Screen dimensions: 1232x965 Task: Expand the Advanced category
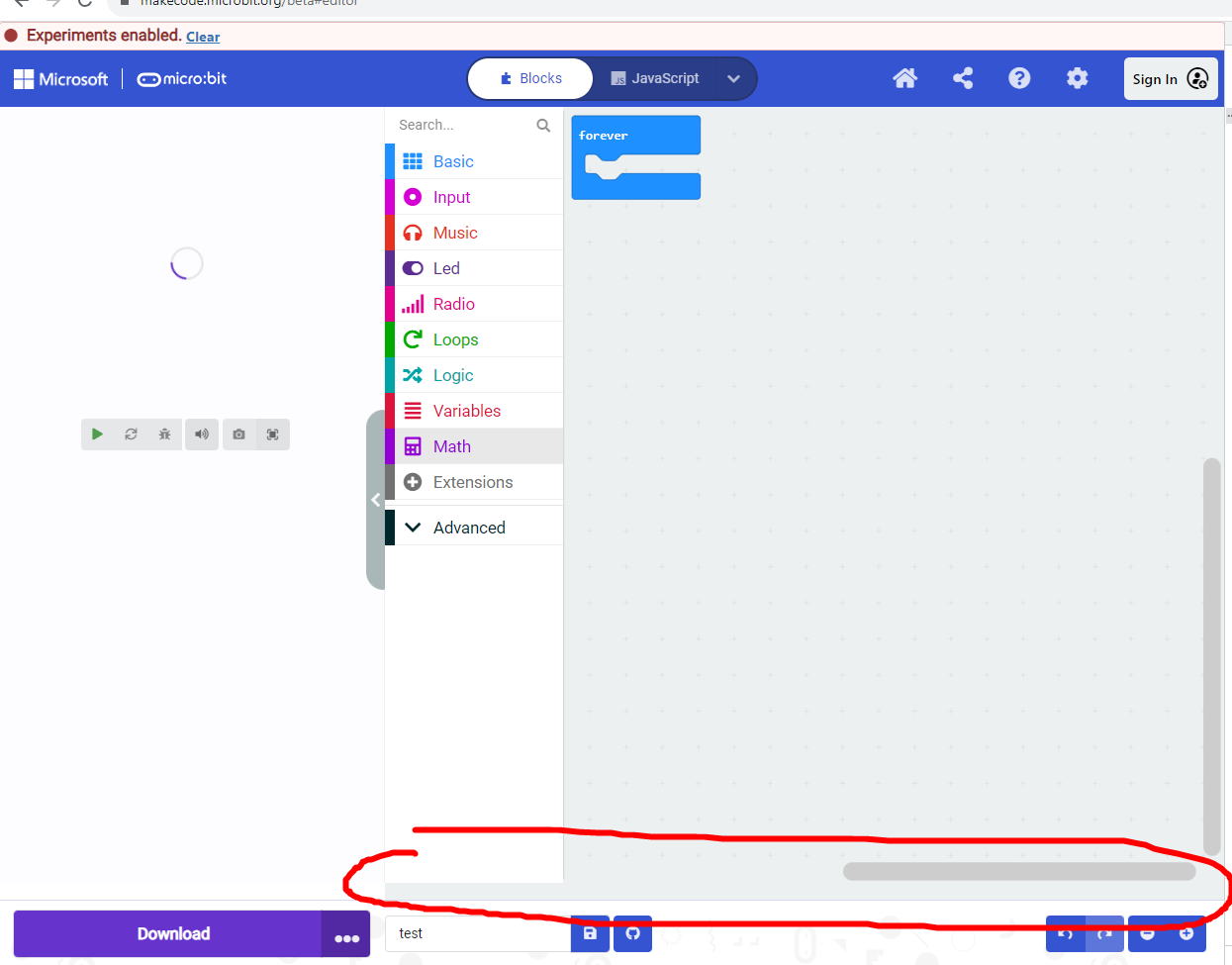point(467,527)
